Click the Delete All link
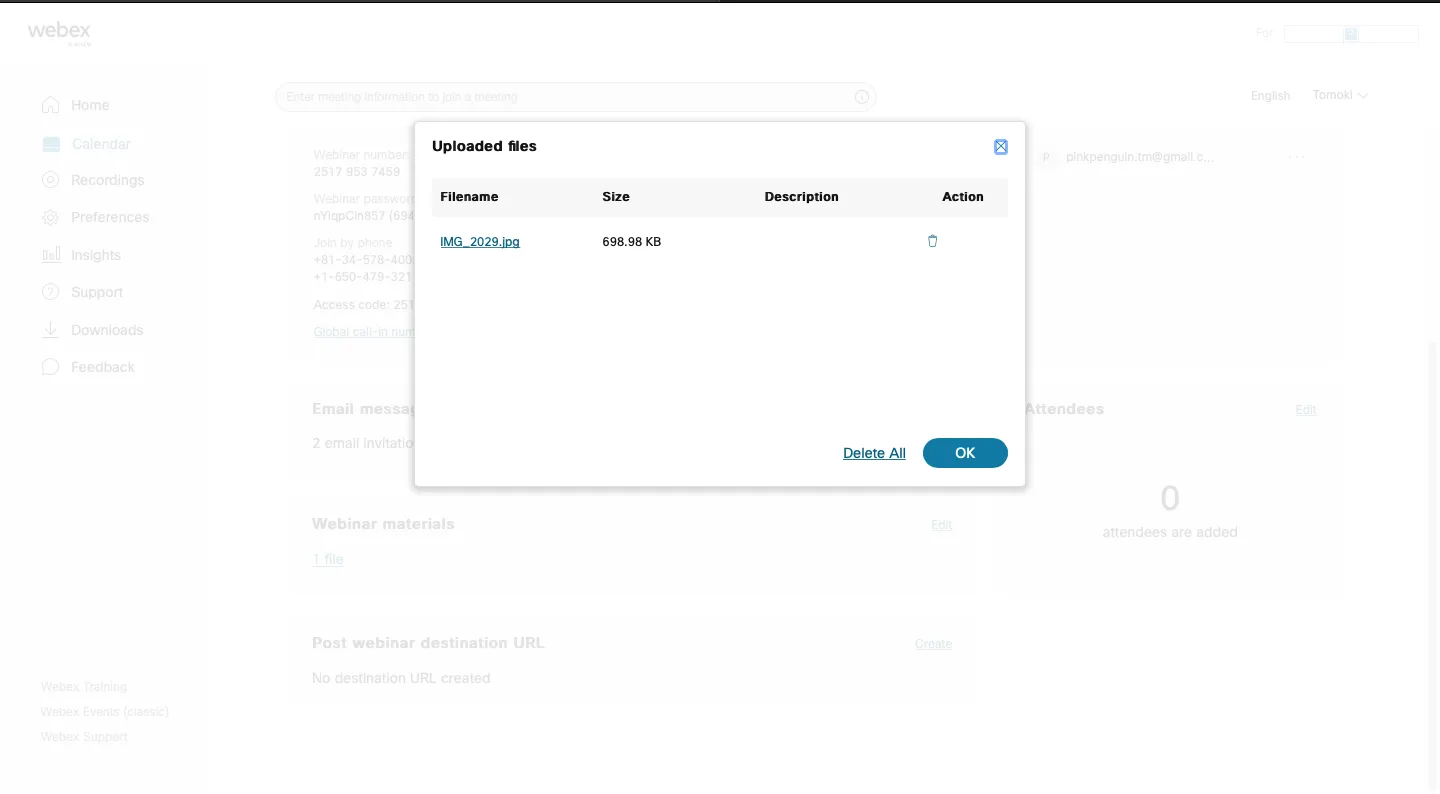 click(874, 453)
